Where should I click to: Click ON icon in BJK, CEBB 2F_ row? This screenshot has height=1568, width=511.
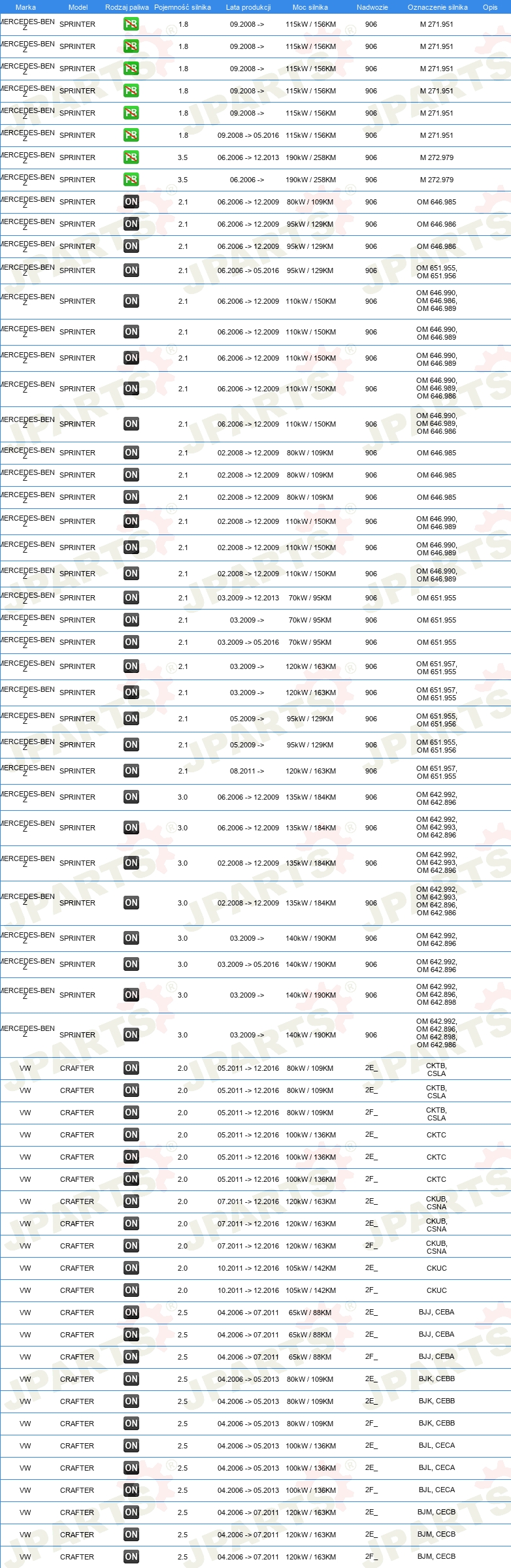click(x=131, y=1424)
